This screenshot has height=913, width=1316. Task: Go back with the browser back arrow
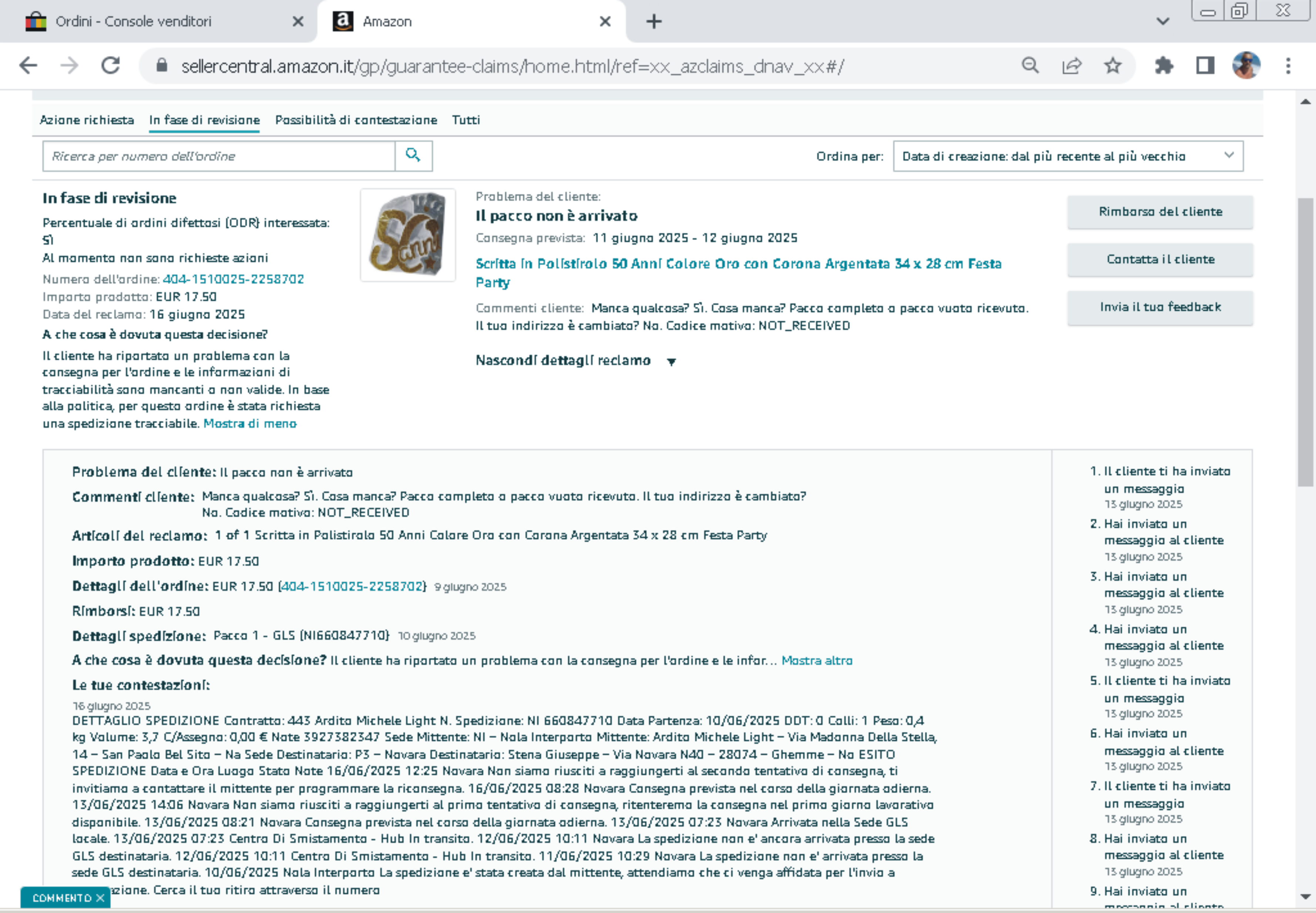tap(28, 66)
